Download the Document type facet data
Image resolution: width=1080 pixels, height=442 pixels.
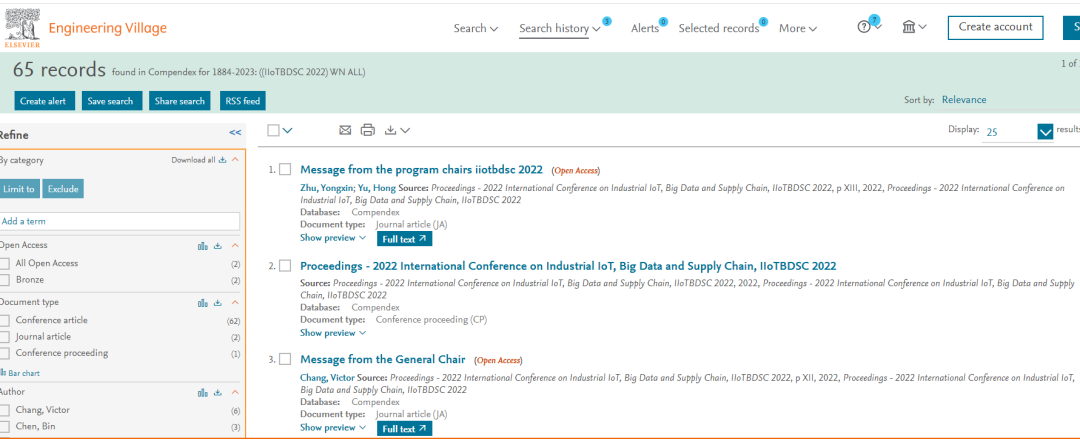(x=218, y=303)
